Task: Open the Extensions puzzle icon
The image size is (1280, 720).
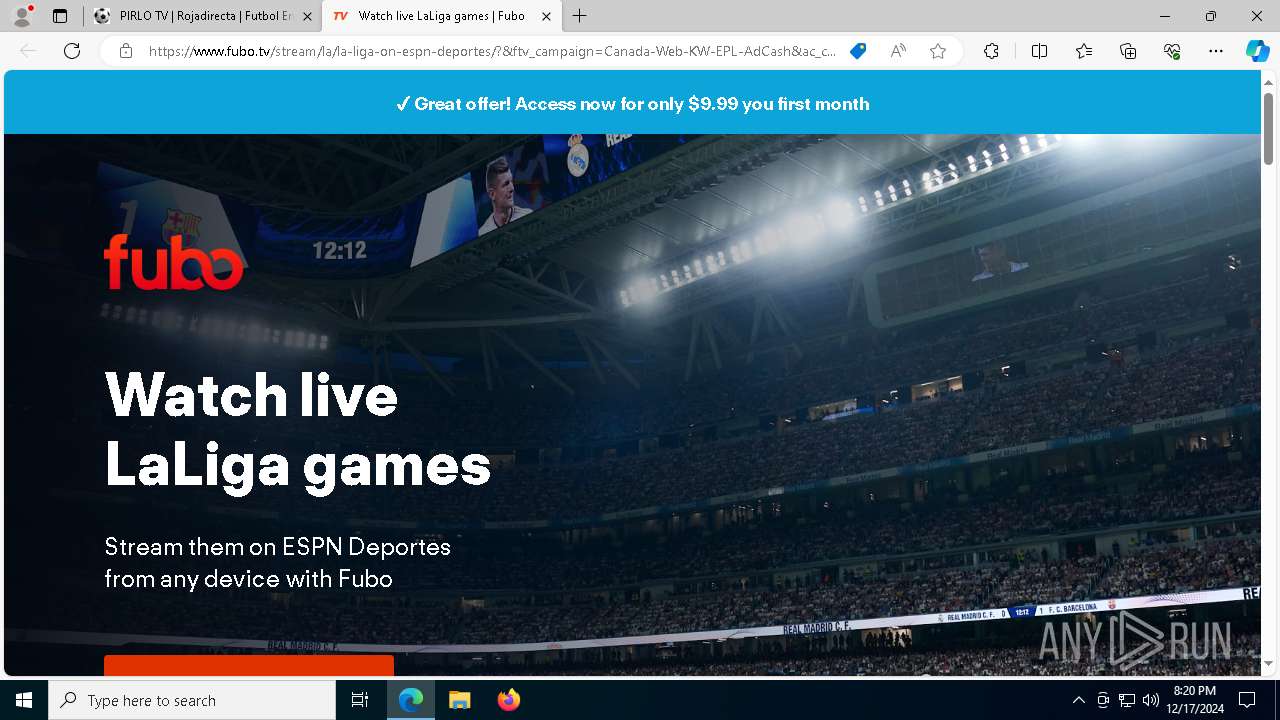Action: pos(991,51)
